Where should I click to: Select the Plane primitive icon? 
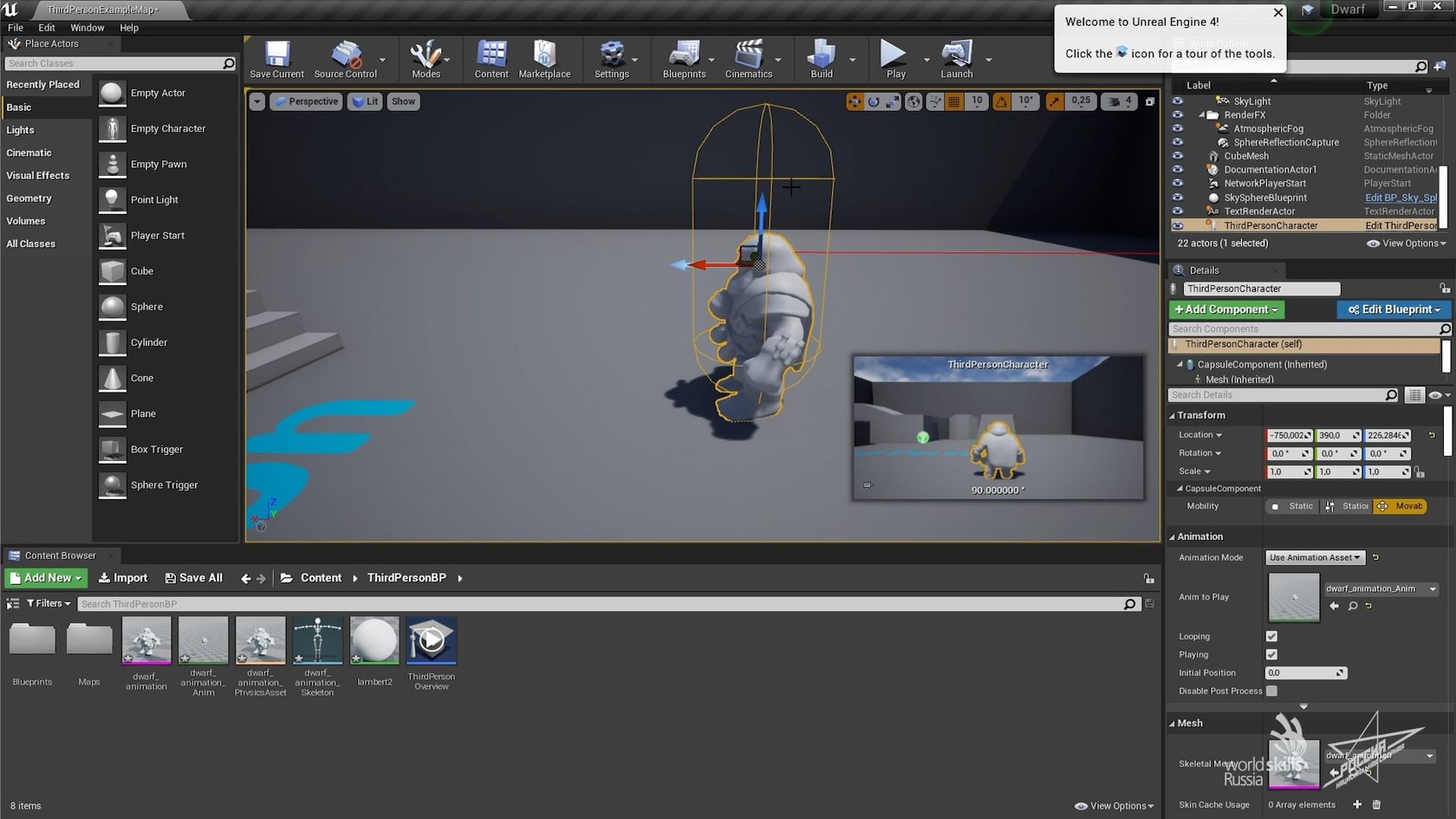click(x=112, y=413)
